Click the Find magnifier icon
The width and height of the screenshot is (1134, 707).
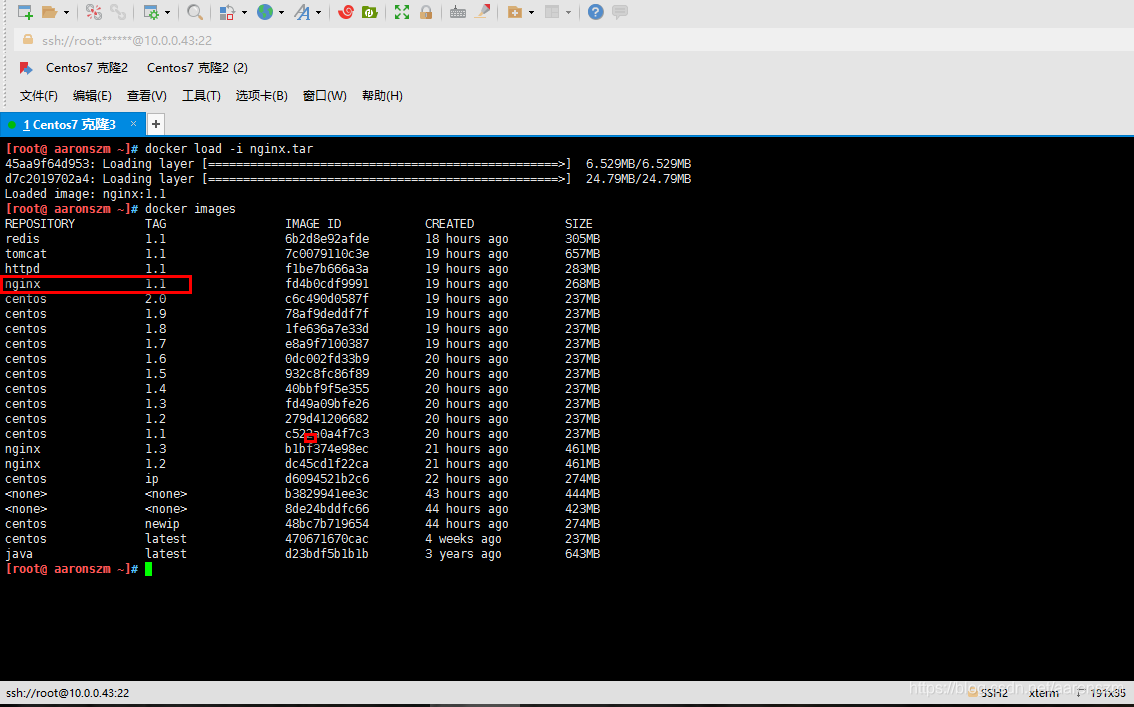click(x=195, y=12)
